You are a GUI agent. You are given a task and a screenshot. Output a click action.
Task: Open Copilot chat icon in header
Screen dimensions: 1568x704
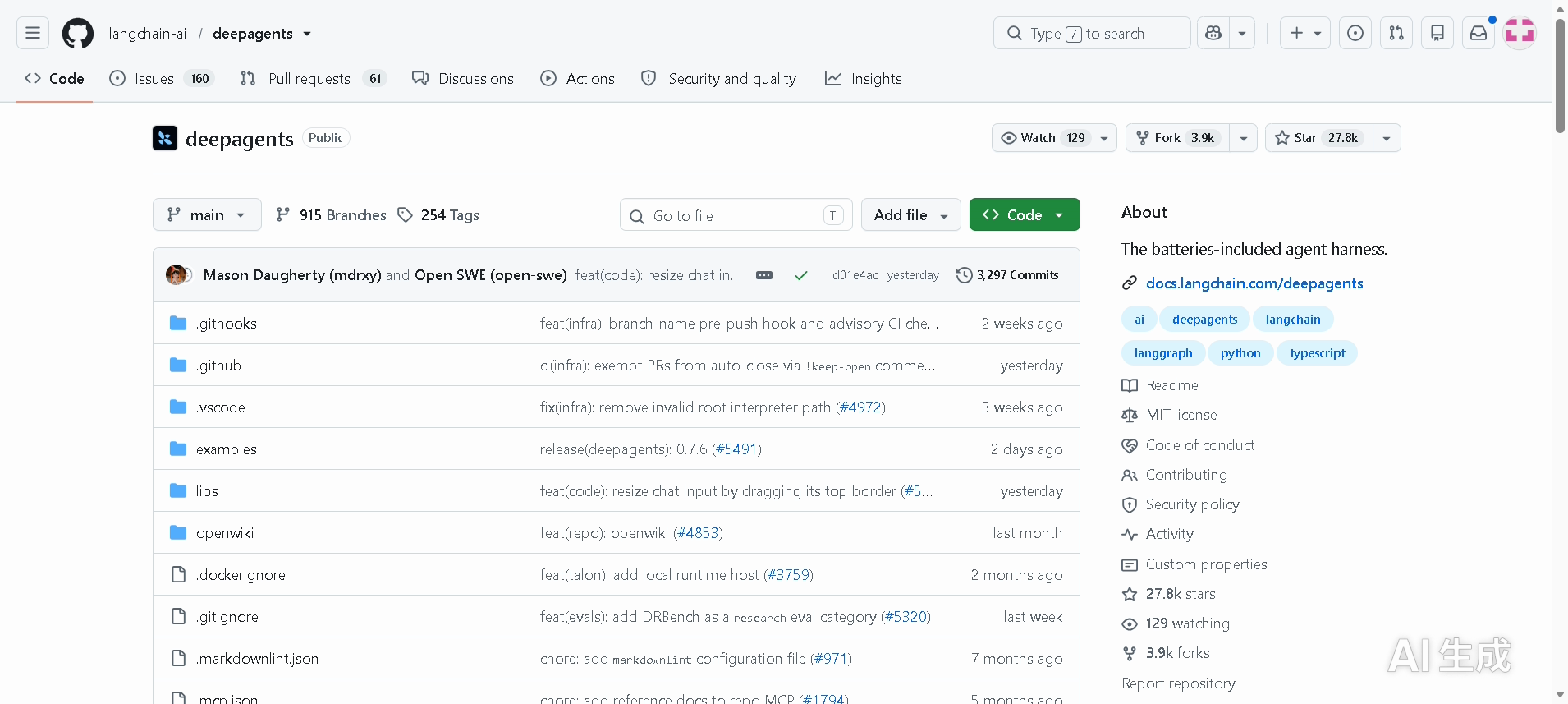click(1213, 33)
